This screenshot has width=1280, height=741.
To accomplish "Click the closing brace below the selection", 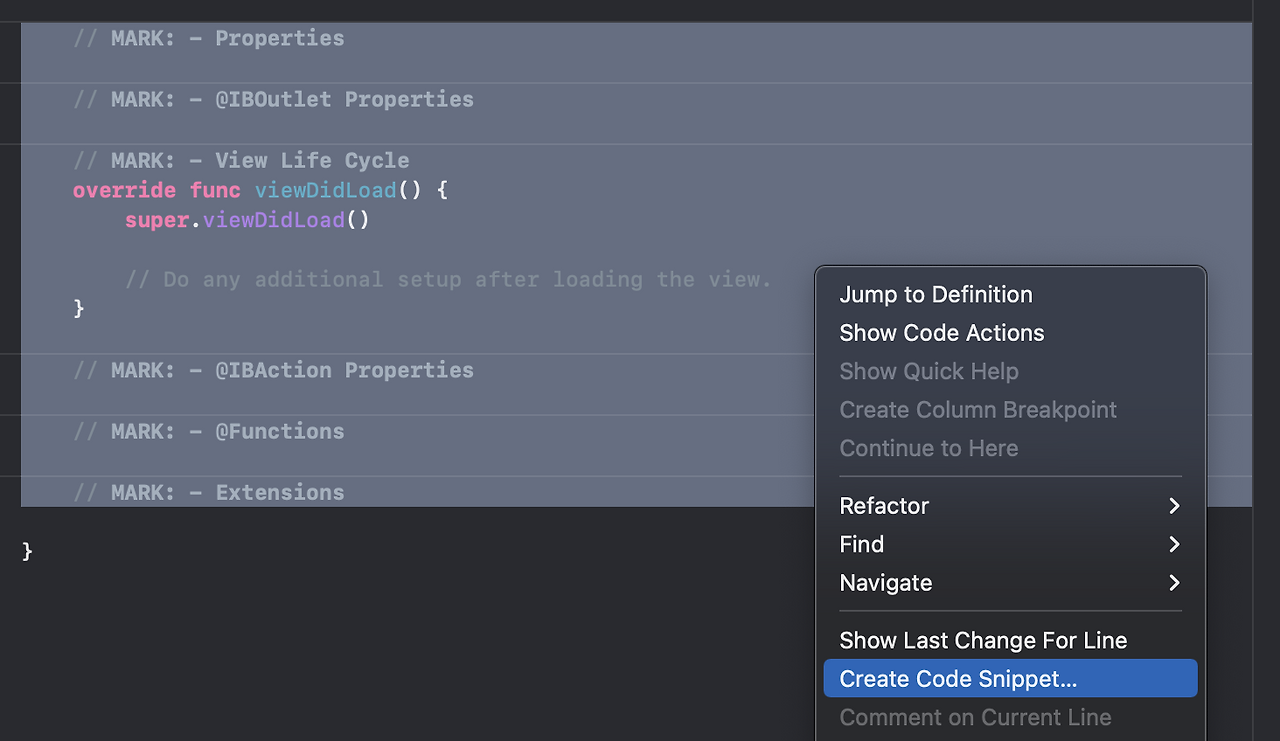I will (x=27, y=550).
